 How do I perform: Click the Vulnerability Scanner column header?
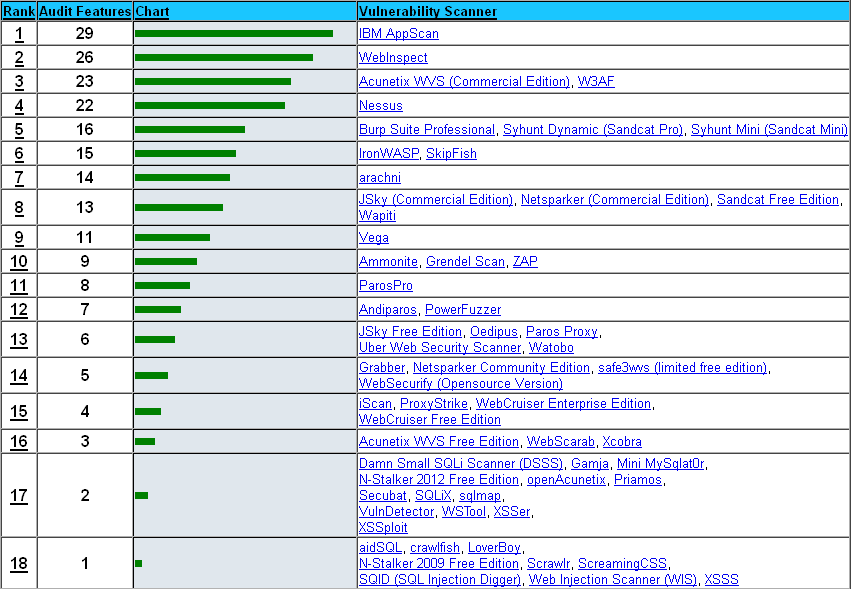click(428, 11)
